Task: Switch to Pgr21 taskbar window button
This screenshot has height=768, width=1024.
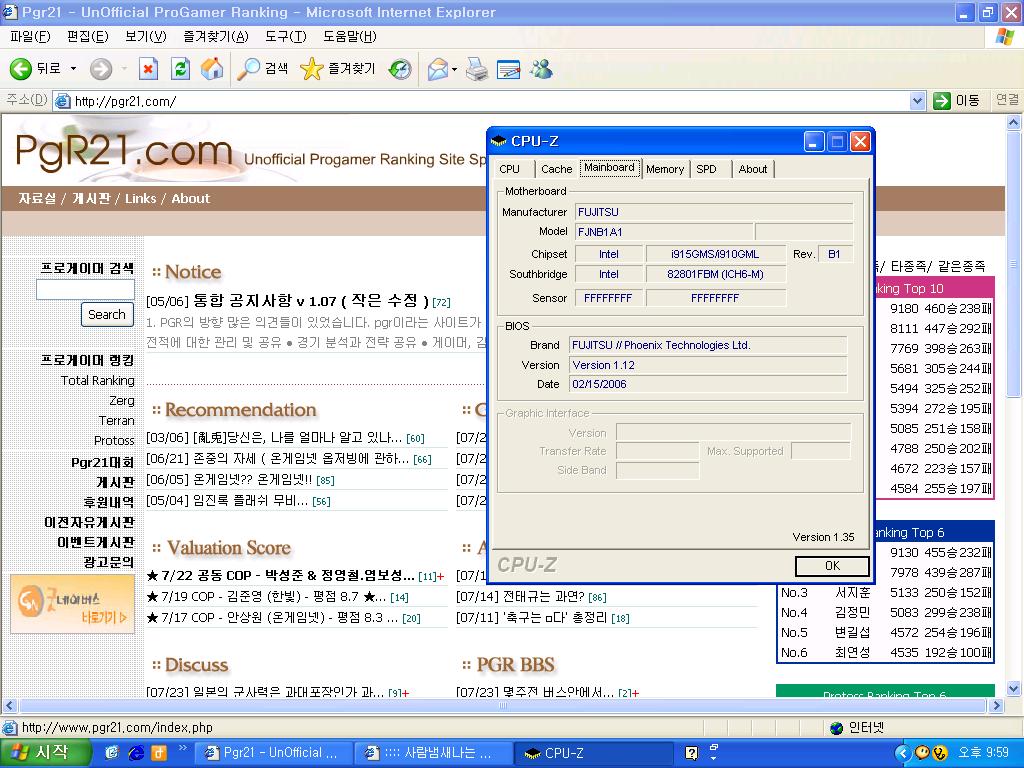Action: coord(272,753)
